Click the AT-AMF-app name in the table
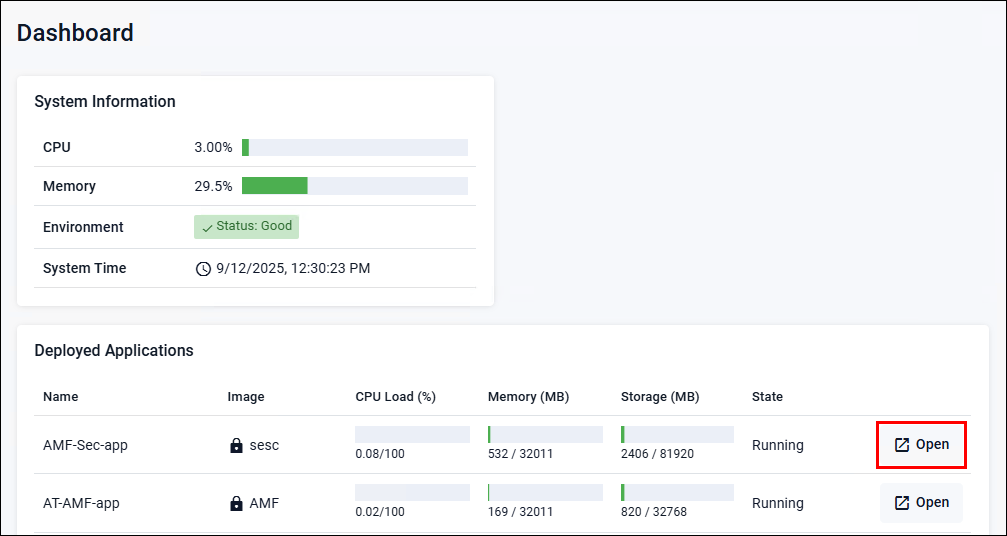 pos(81,503)
